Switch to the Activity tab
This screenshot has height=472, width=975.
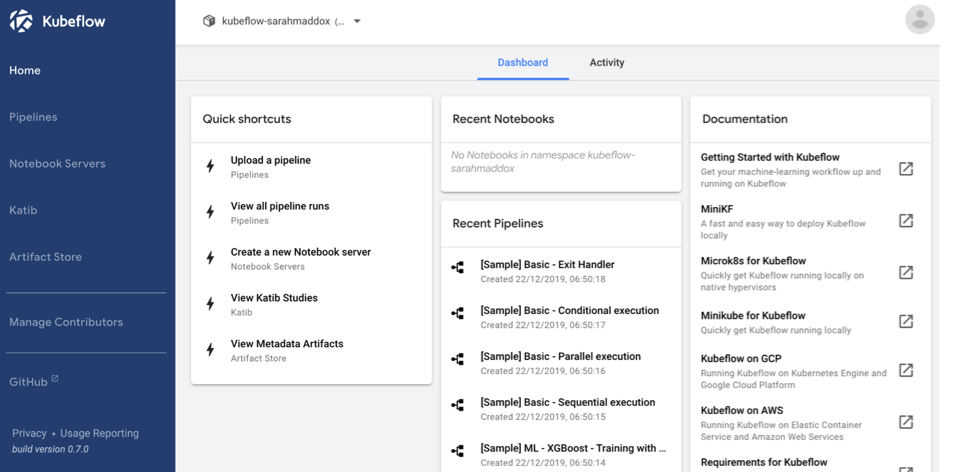point(606,62)
